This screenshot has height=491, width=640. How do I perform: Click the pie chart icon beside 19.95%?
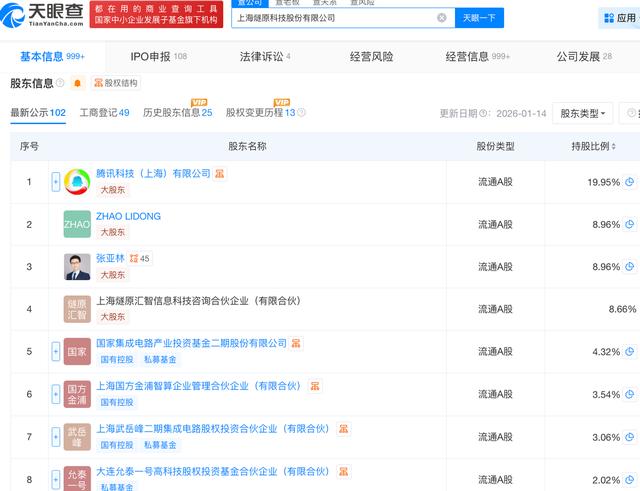630,182
